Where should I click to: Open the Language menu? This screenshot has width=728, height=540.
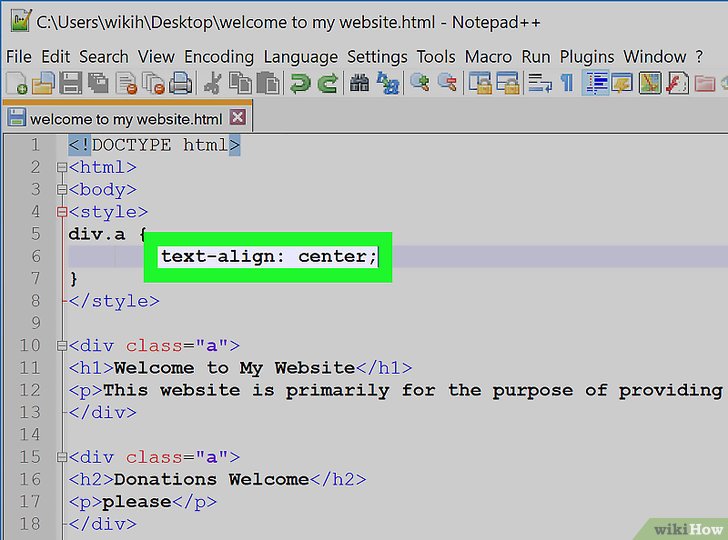point(300,57)
